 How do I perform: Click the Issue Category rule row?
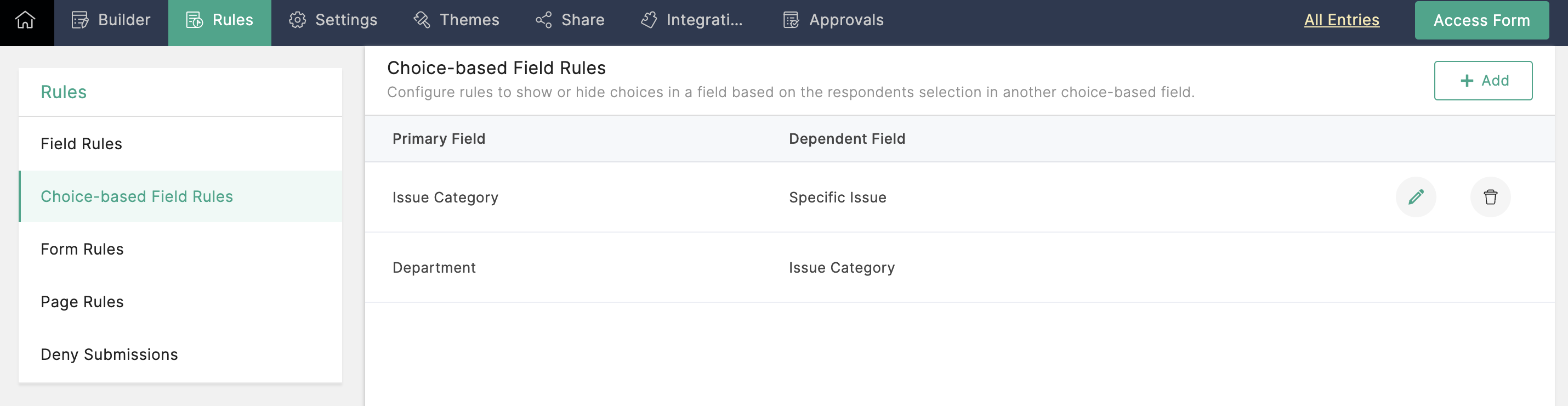point(445,198)
